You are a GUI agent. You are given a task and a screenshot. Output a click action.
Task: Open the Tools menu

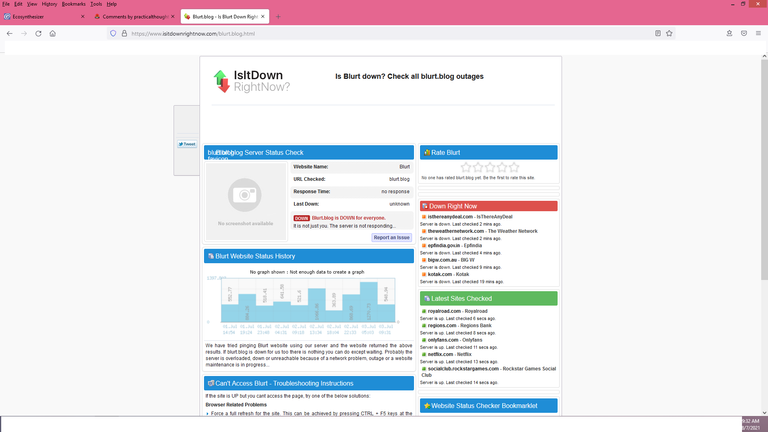[x=96, y=4]
